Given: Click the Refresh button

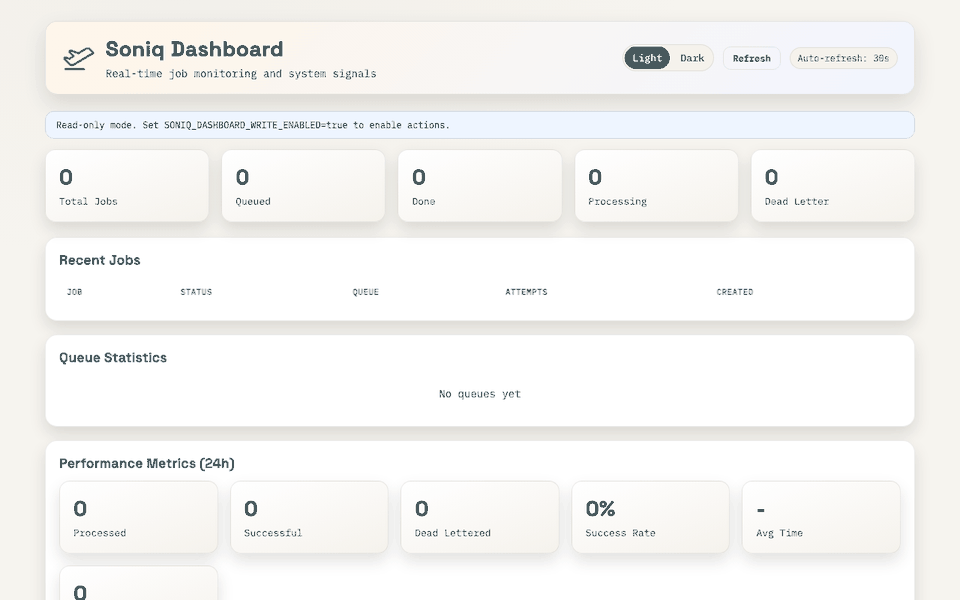Looking at the screenshot, I should (751, 58).
